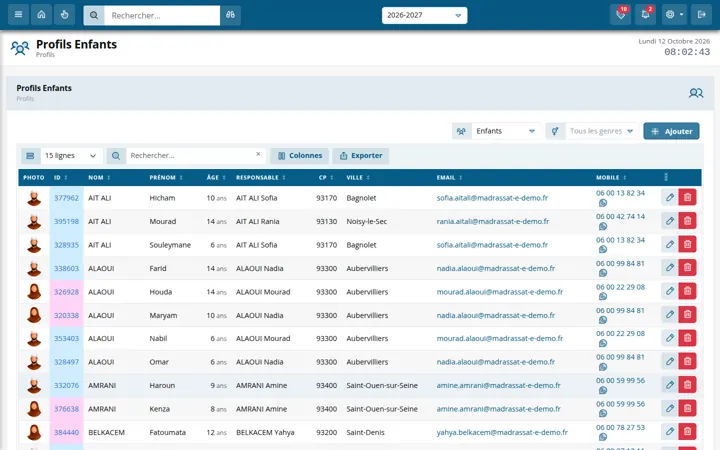Edit the profile of AIT ALI Hicham
720x450 pixels.
click(670, 197)
